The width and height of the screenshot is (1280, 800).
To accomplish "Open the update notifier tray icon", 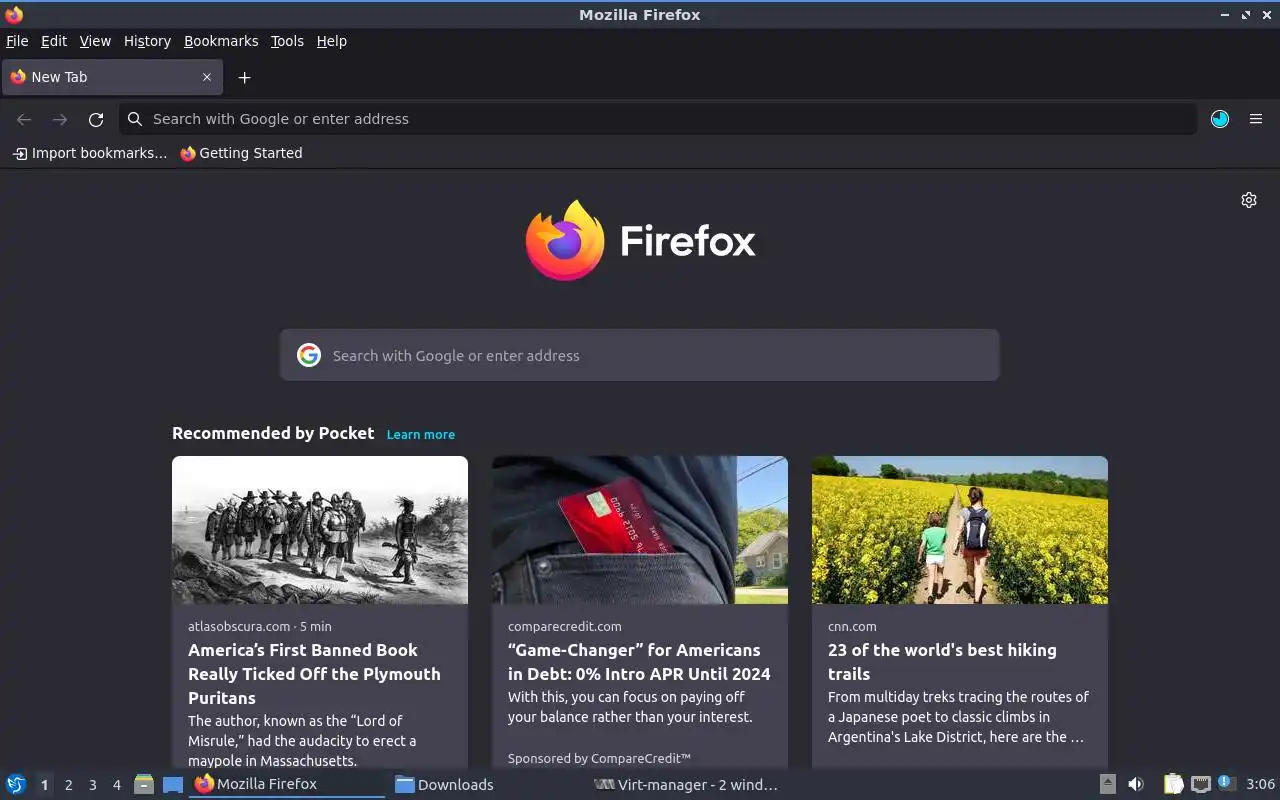I will pyautogui.click(x=1226, y=783).
